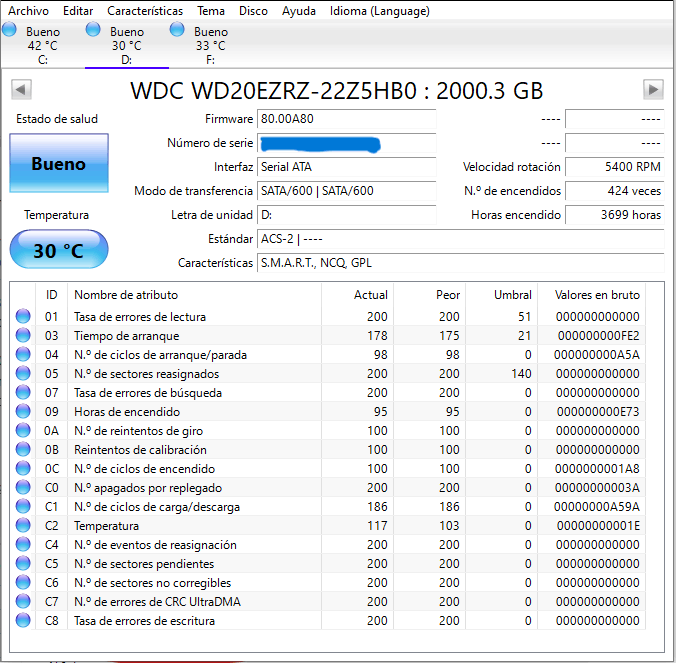Select the F: drive tab at 33 °C
The width and height of the screenshot is (676, 663).
[210, 45]
